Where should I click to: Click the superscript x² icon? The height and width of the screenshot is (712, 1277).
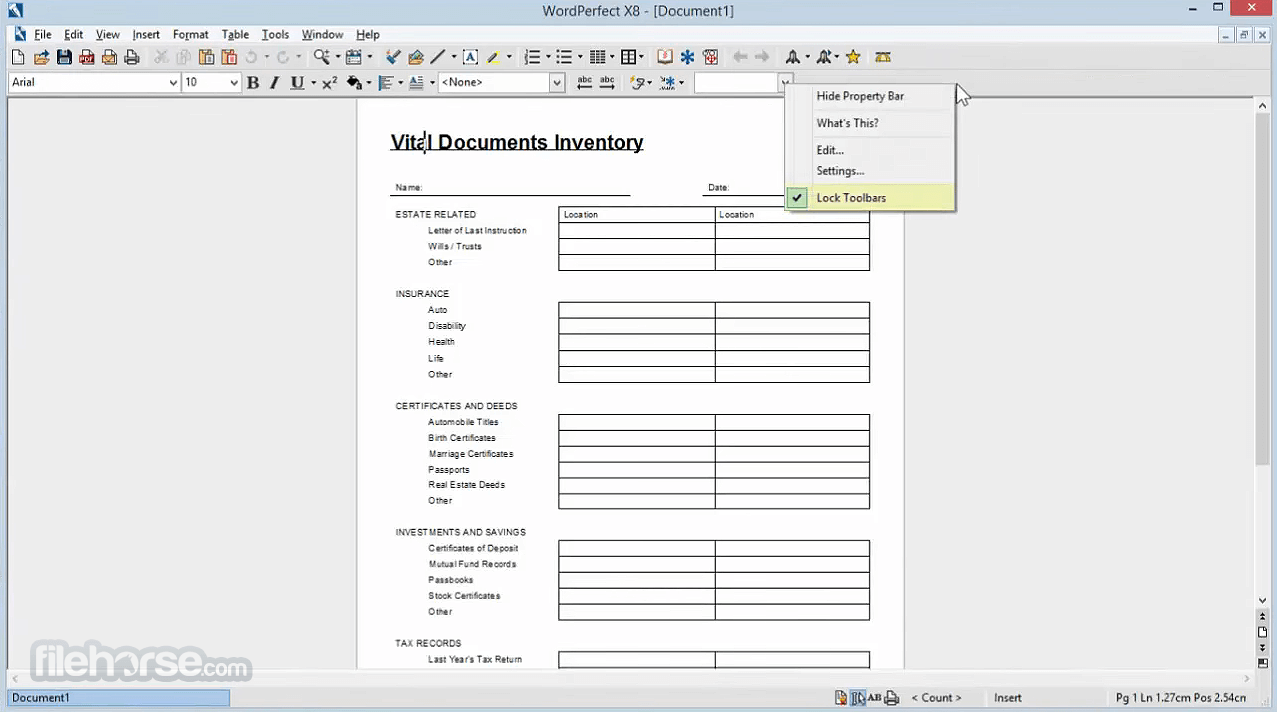pos(329,83)
